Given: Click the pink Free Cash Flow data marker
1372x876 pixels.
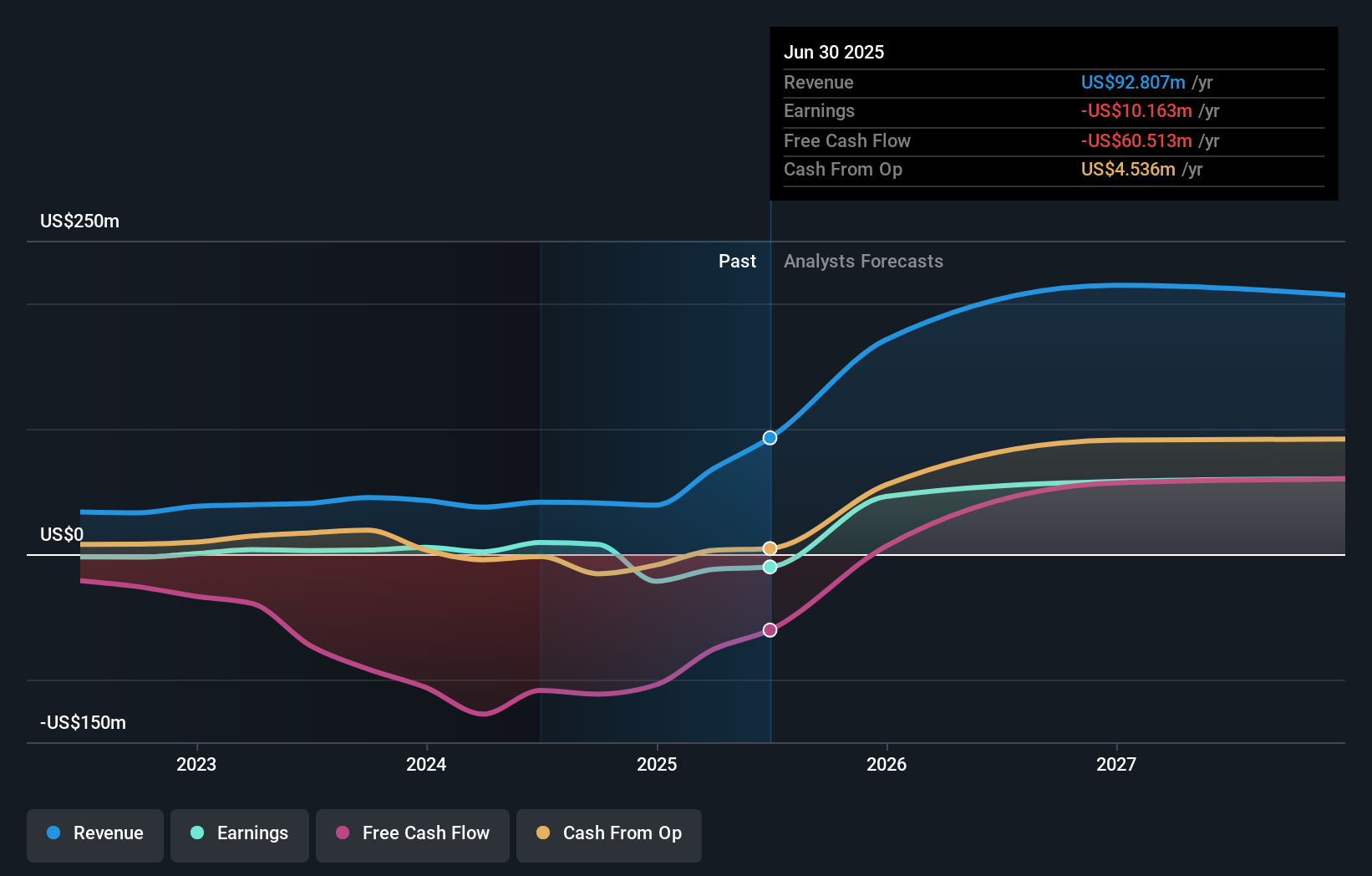Looking at the screenshot, I should 770,629.
